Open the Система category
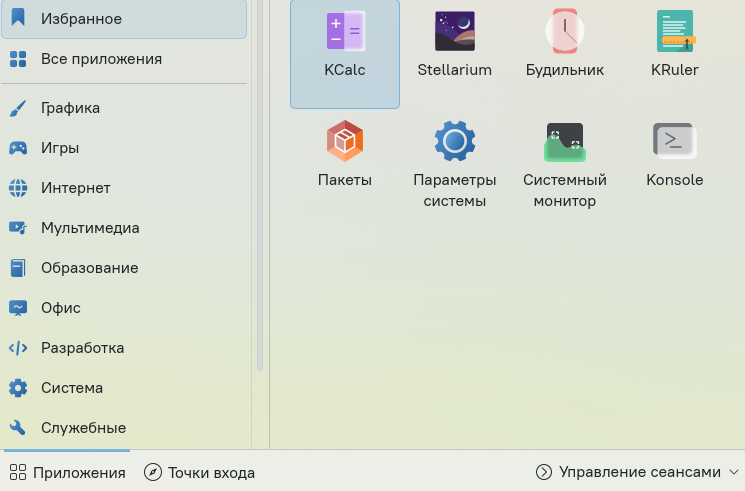The height and width of the screenshot is (491, 745). (124, 387)
